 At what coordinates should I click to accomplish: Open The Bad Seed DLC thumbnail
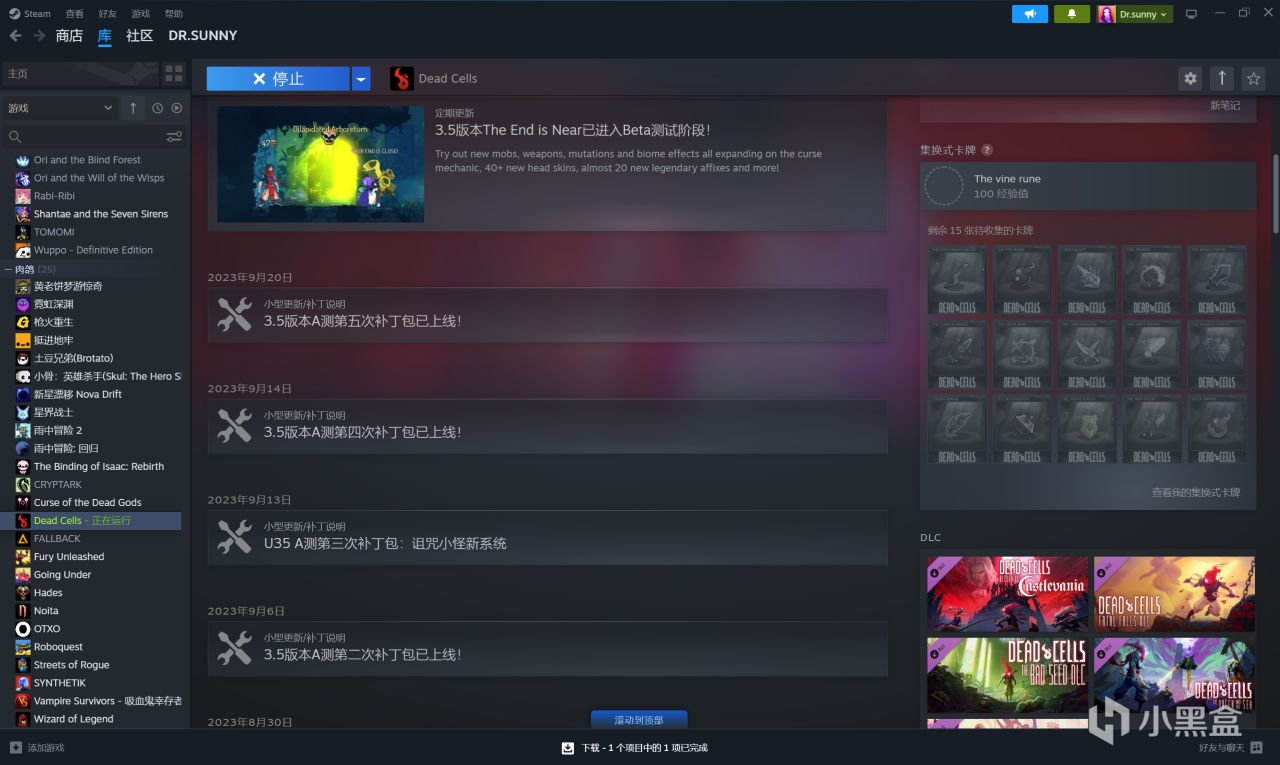click(1007, 675)
